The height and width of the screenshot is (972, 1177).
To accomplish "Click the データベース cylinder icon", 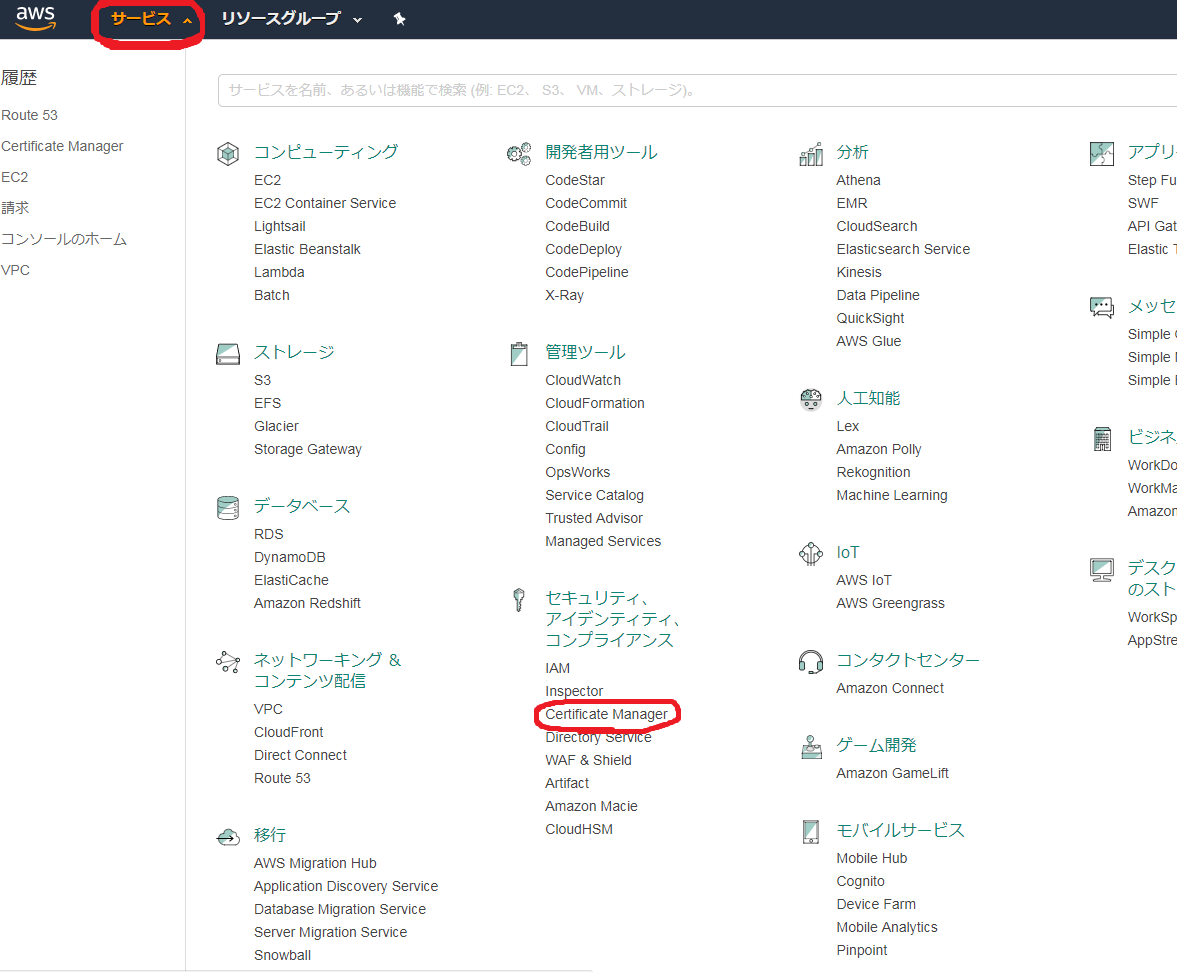I will click(x=228, y=507).
